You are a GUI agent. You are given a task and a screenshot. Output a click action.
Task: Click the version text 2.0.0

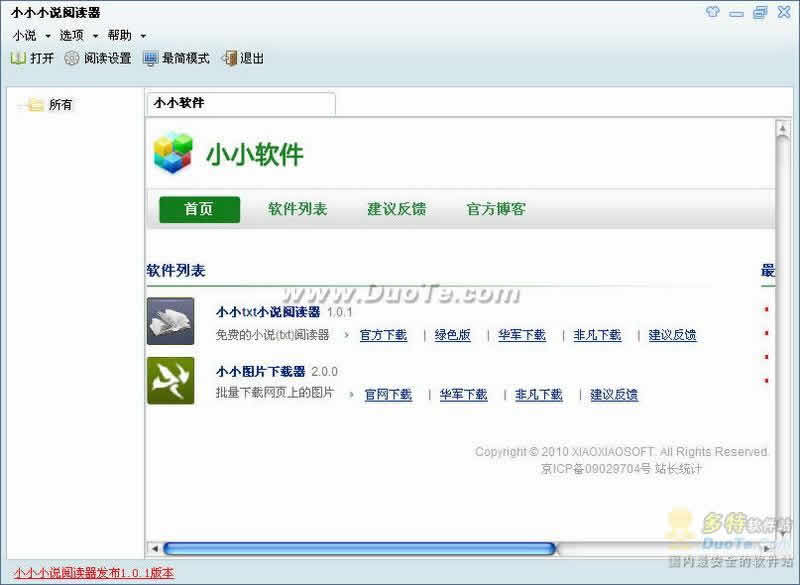click(x=324, y=372)
